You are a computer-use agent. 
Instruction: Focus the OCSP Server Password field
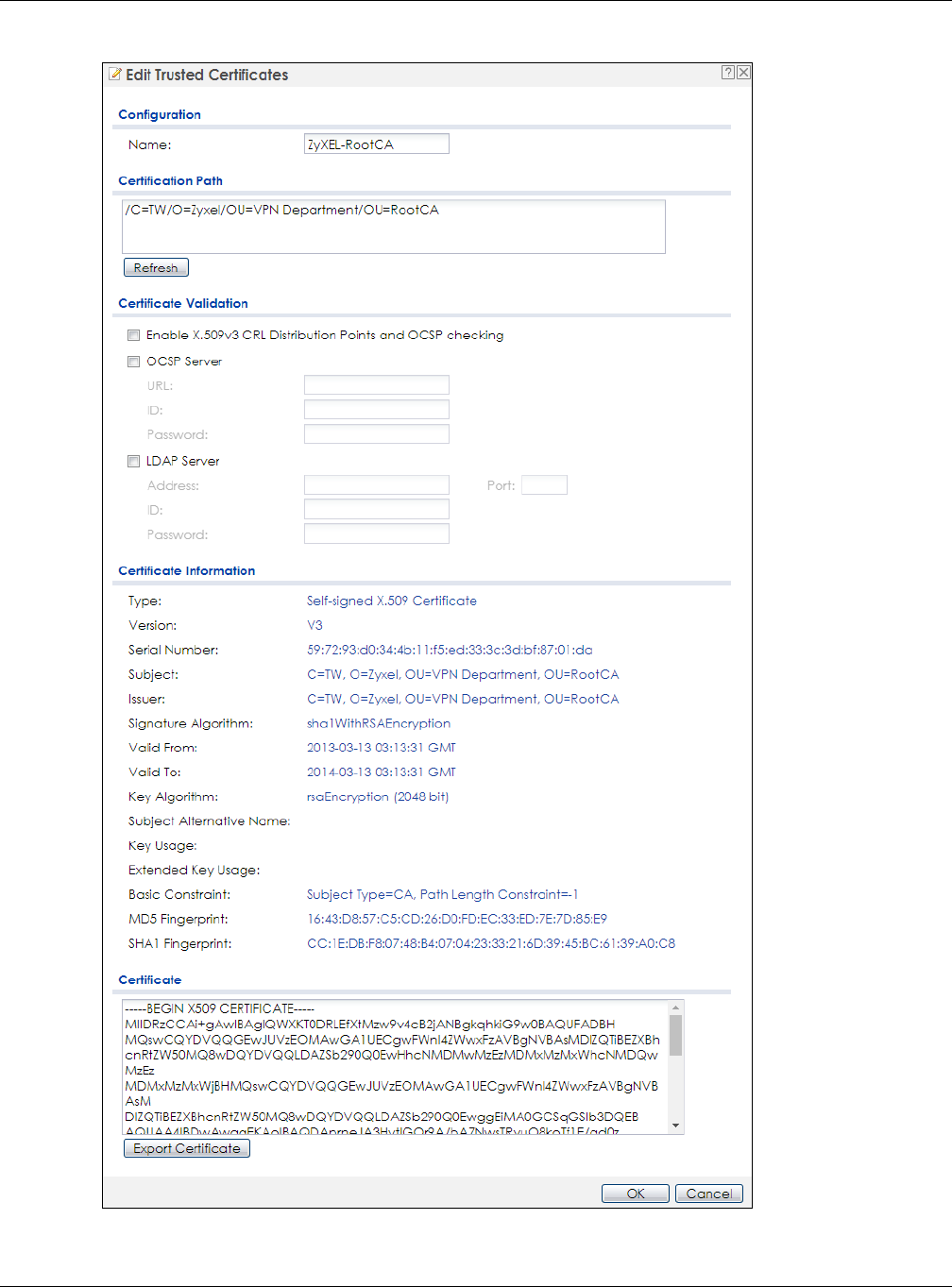[x=377, y=434]
